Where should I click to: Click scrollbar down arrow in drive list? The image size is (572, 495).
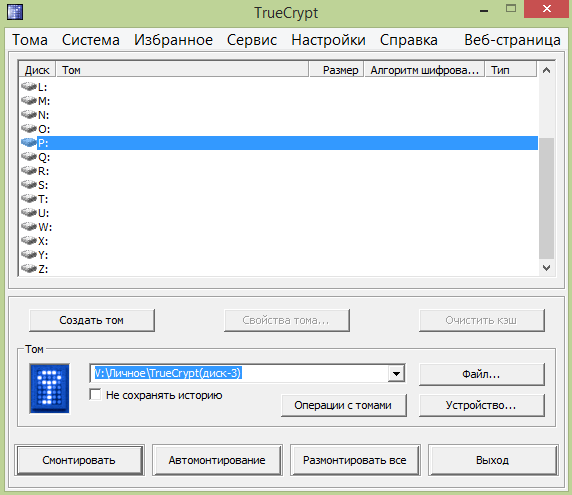[x=546, y=268]
